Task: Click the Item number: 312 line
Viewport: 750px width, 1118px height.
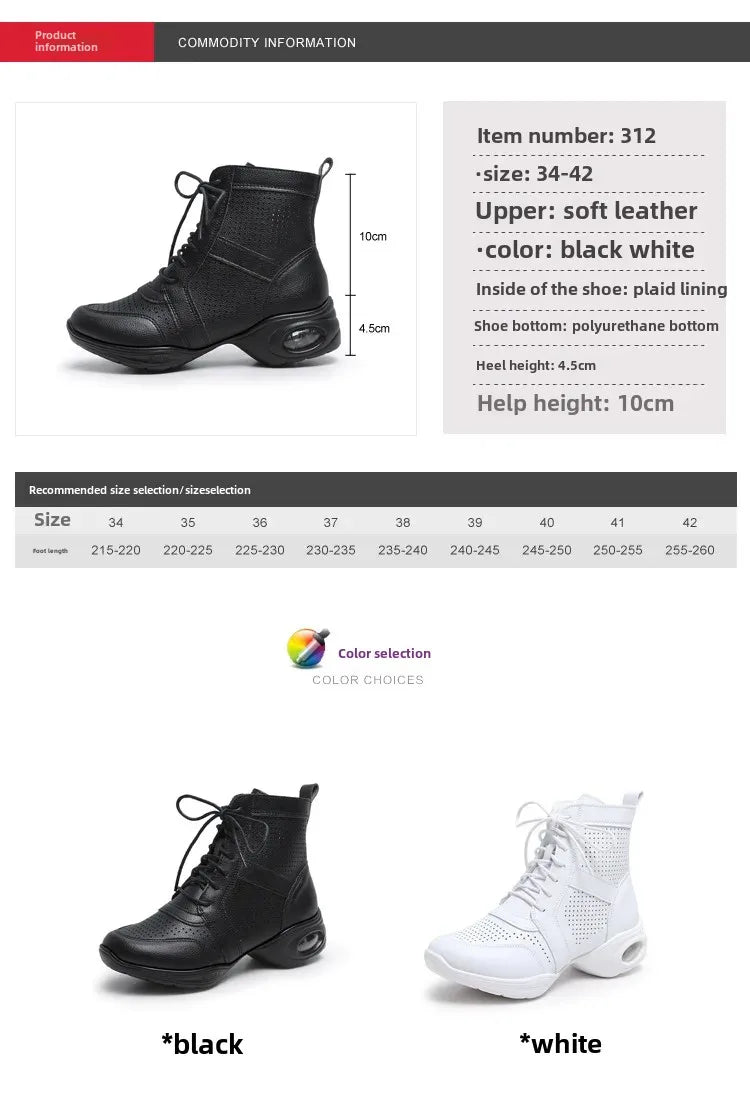Action: coord(566,135)
